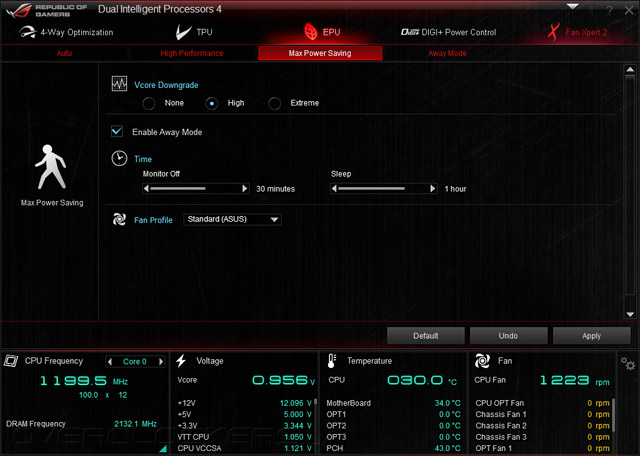Image resolution: width=640 pixels, height=456 pixels.
Task: Select Max Power Saving mode tab
Action: pyautogui.click(x=320, y=53)
